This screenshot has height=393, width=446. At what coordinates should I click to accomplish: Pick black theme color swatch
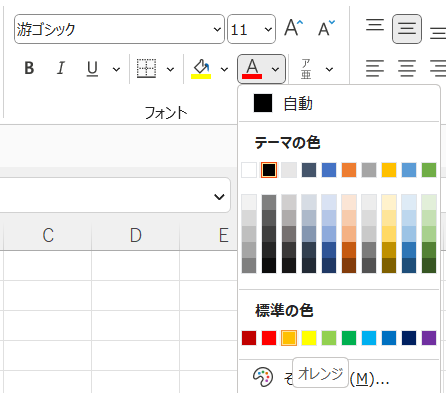pyautogui.click(x=269, y=170)
